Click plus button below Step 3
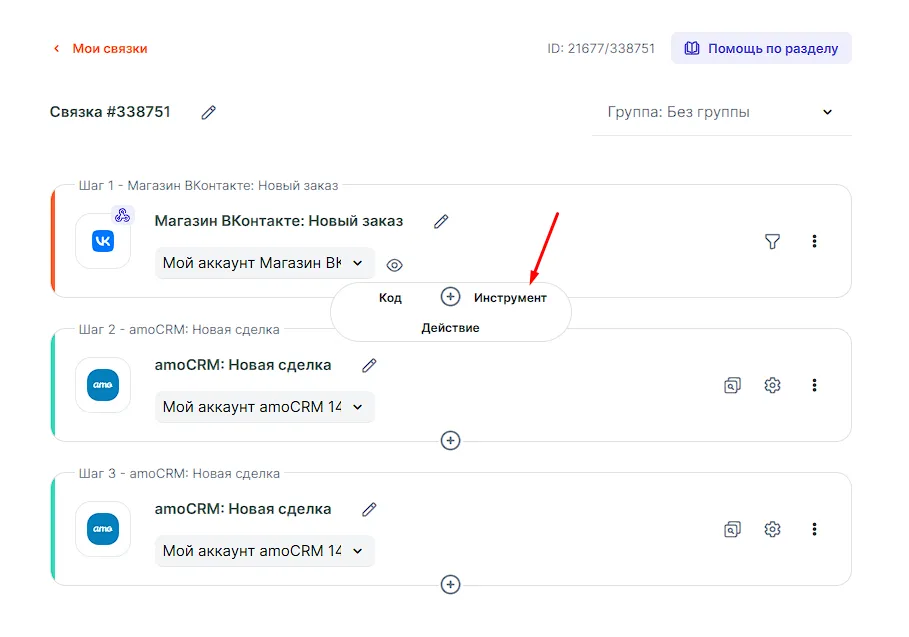Image resolution: width=909 pixels, height=637 pixels. coord(451,584)
